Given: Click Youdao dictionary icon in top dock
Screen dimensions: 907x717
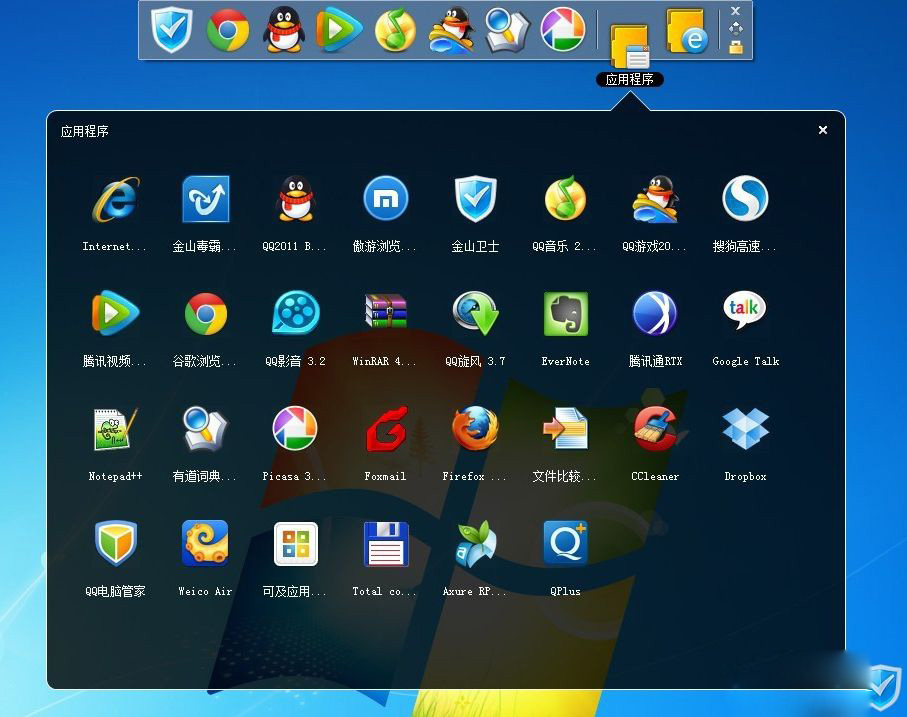Looking at the screenshot, I should pyautogui.click(x=507, y=30).
